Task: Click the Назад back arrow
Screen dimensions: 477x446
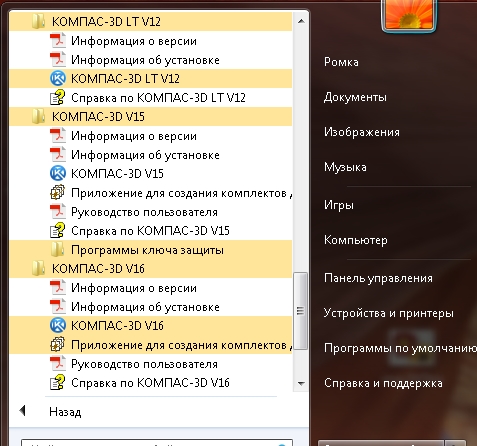Action: [x=22, y=411]
